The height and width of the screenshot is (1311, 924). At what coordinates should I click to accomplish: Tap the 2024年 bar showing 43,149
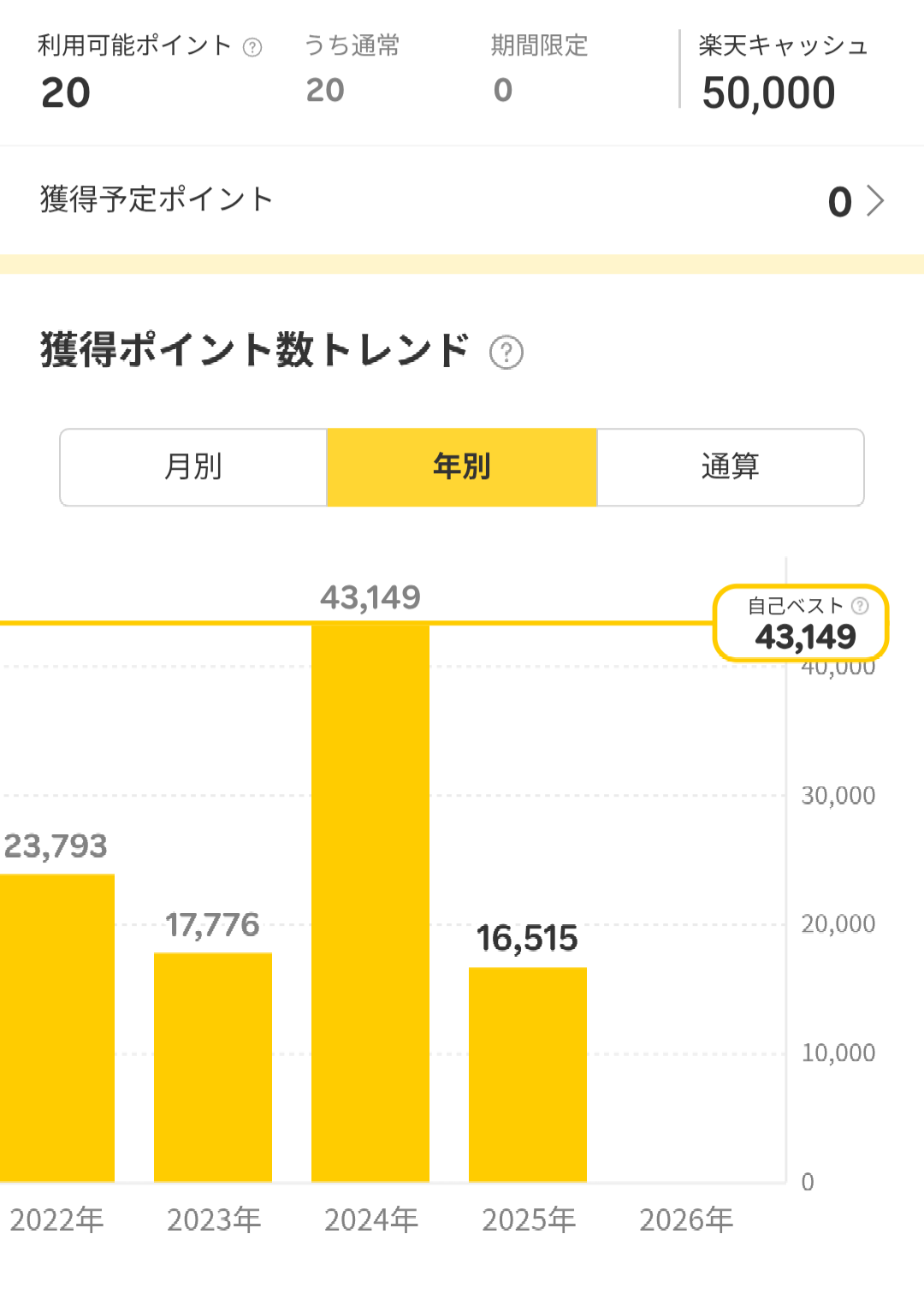point(370,903)
